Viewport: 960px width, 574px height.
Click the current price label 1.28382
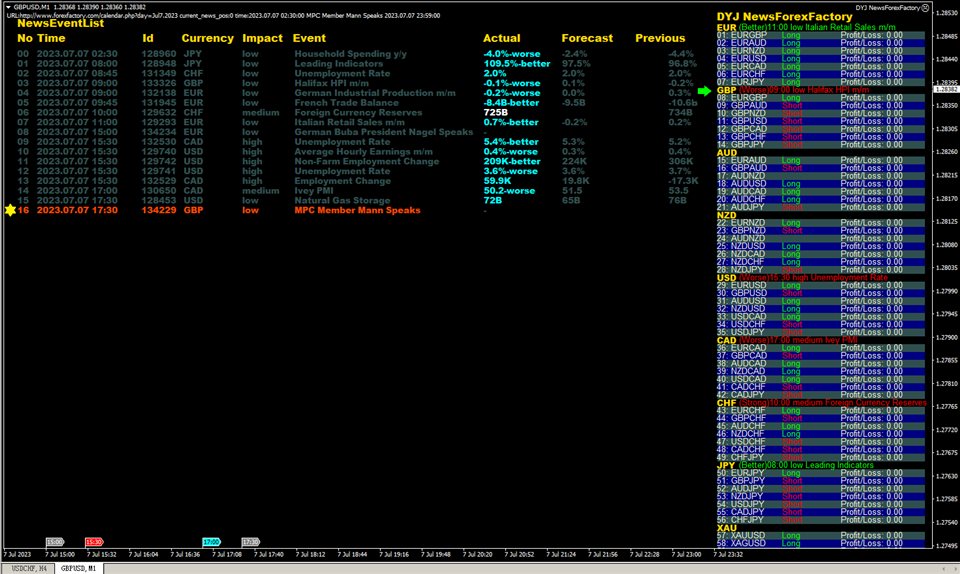(x=946, y=89)
